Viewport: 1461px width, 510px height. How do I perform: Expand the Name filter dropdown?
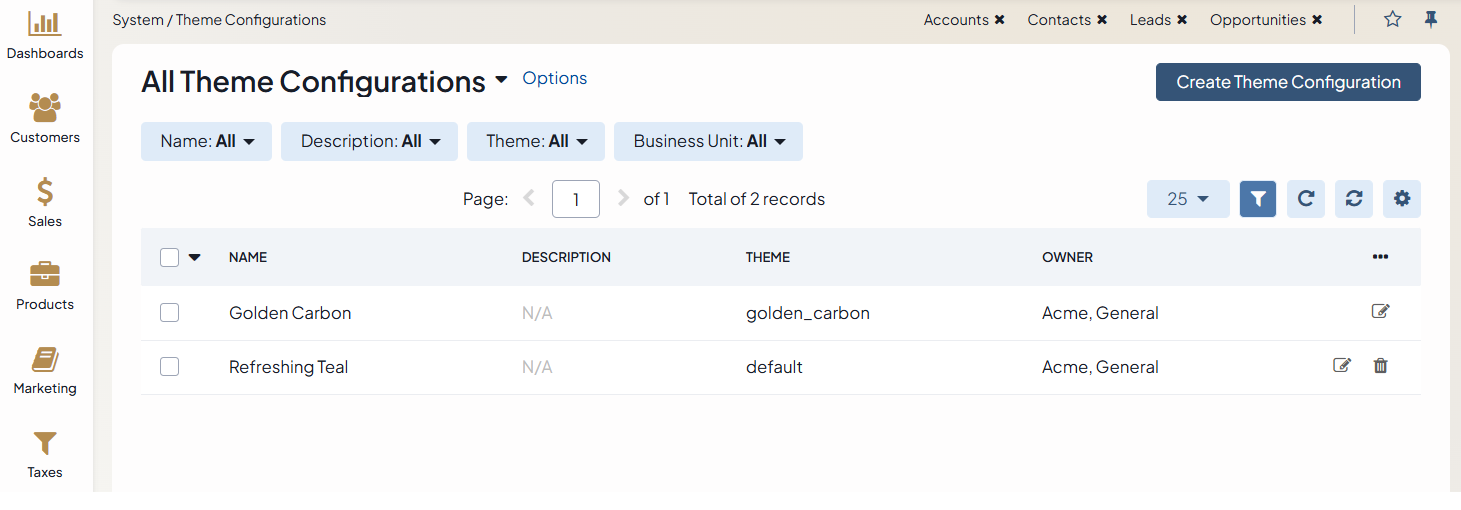tap(206, 142)
